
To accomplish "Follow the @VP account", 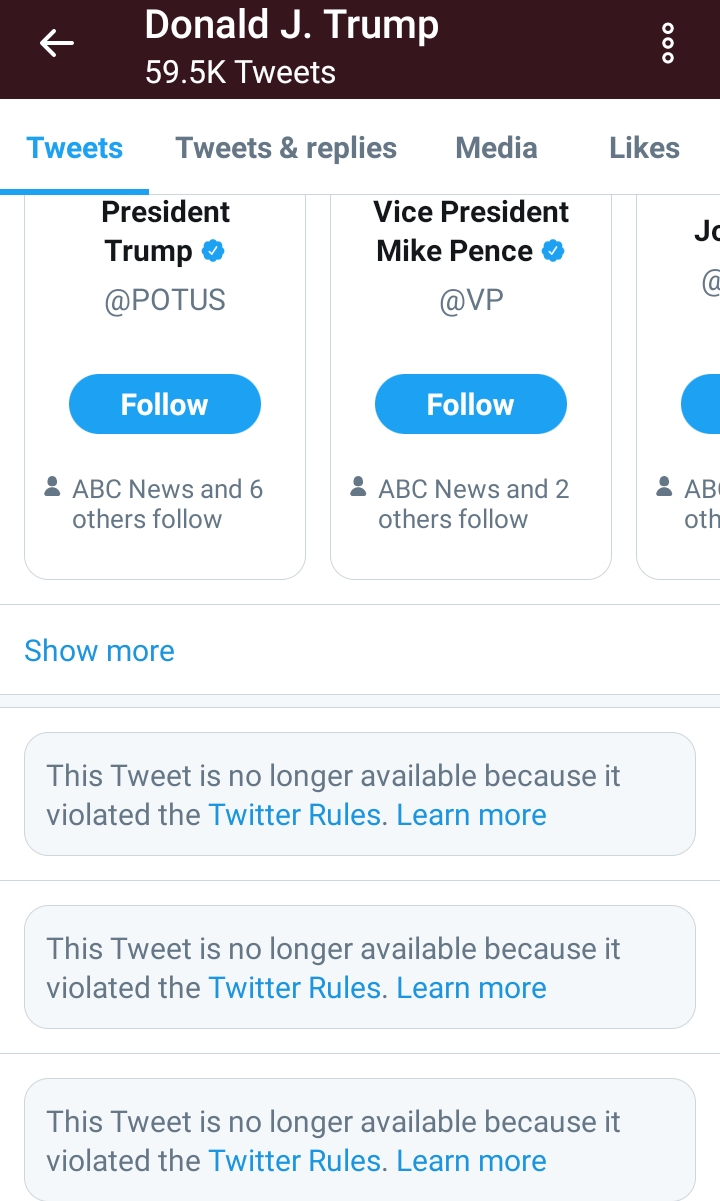I will [471, 404].
